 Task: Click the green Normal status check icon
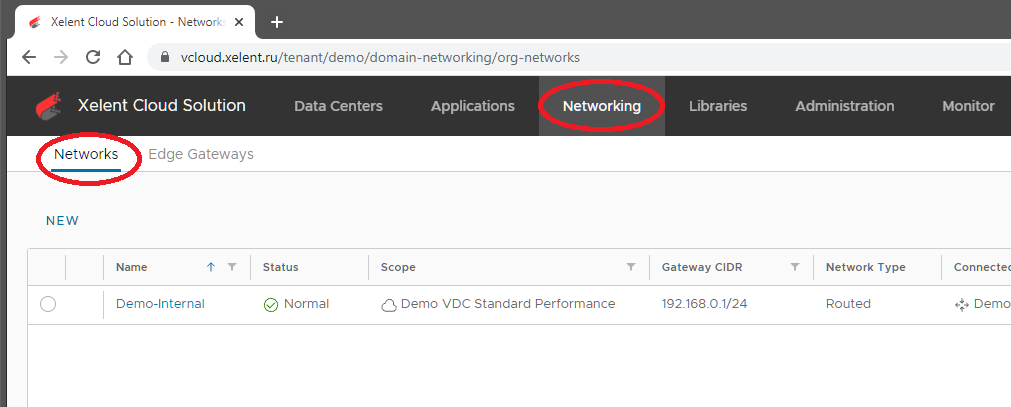click(x=271, y=304)
